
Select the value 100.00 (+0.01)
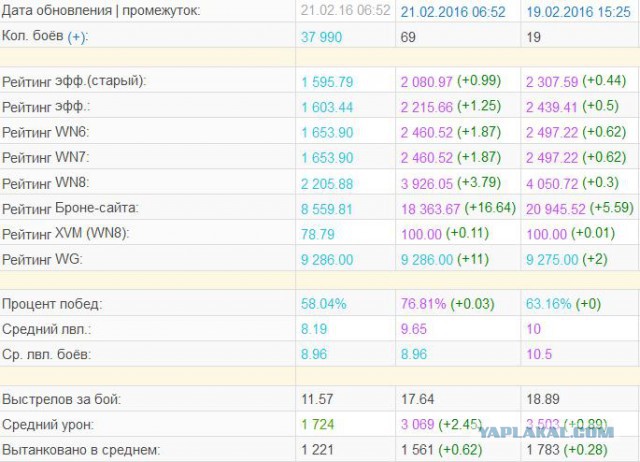pyautogui.click(x=570, y=234)
